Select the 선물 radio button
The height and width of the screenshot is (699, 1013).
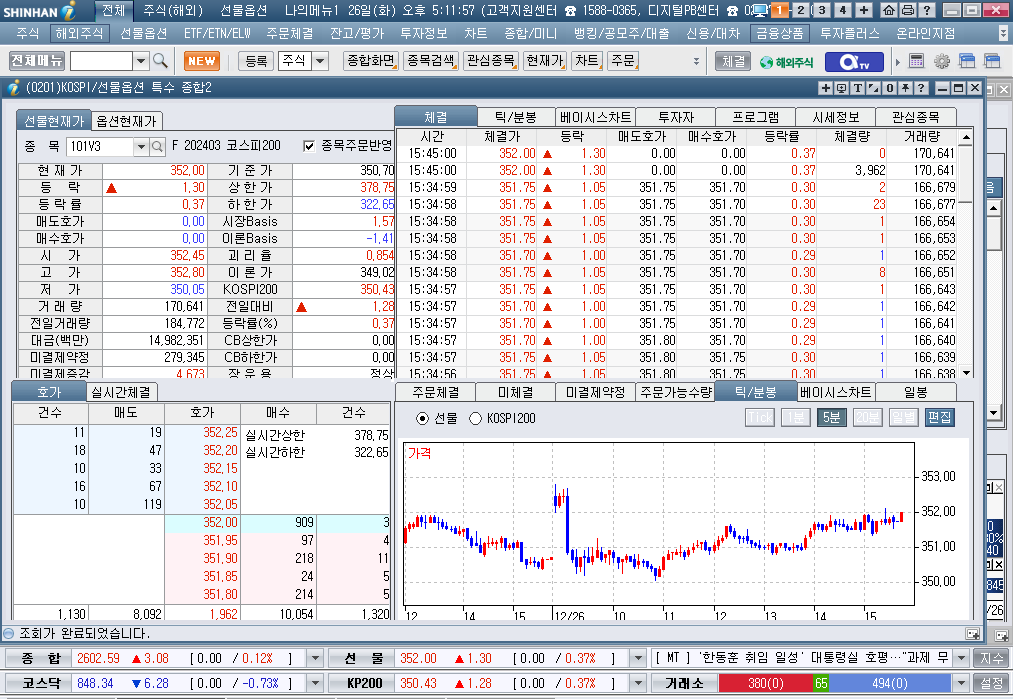tap(423, 419)
